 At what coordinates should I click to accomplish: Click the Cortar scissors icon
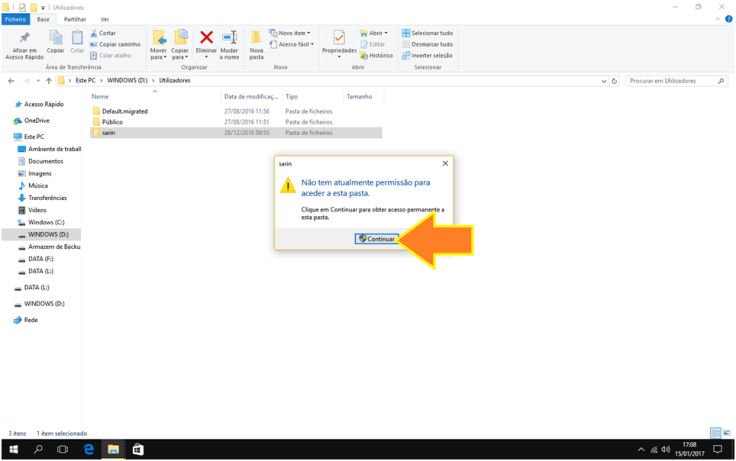[95, 33]
